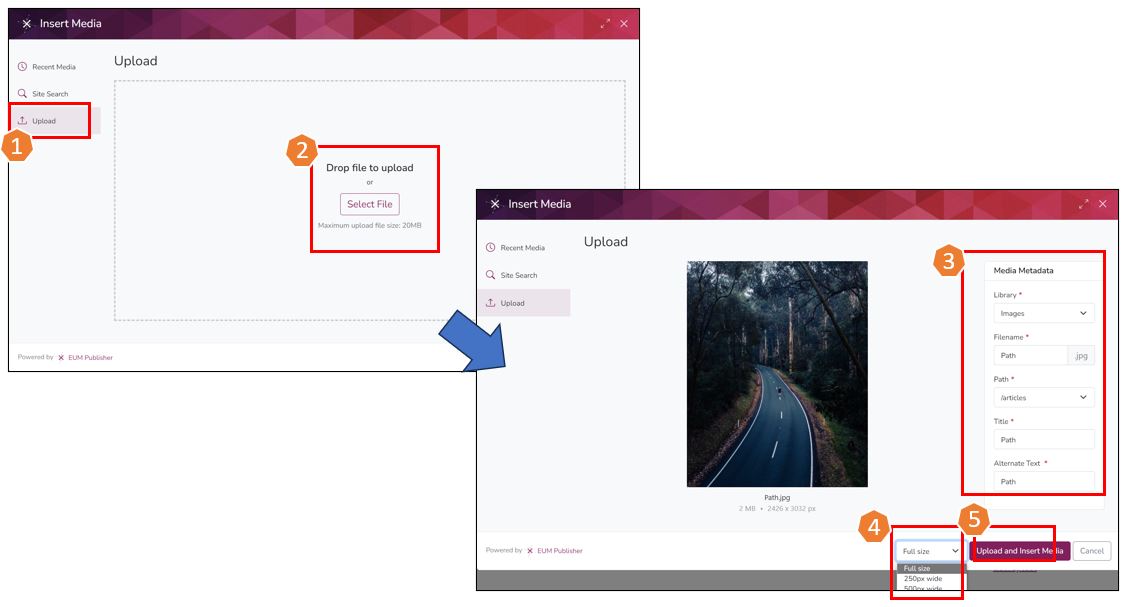Image resolution: width=1124 pixels, height=607 pixels.
Task: Click the Path.jpg filename caption
Action: point(777,497)
